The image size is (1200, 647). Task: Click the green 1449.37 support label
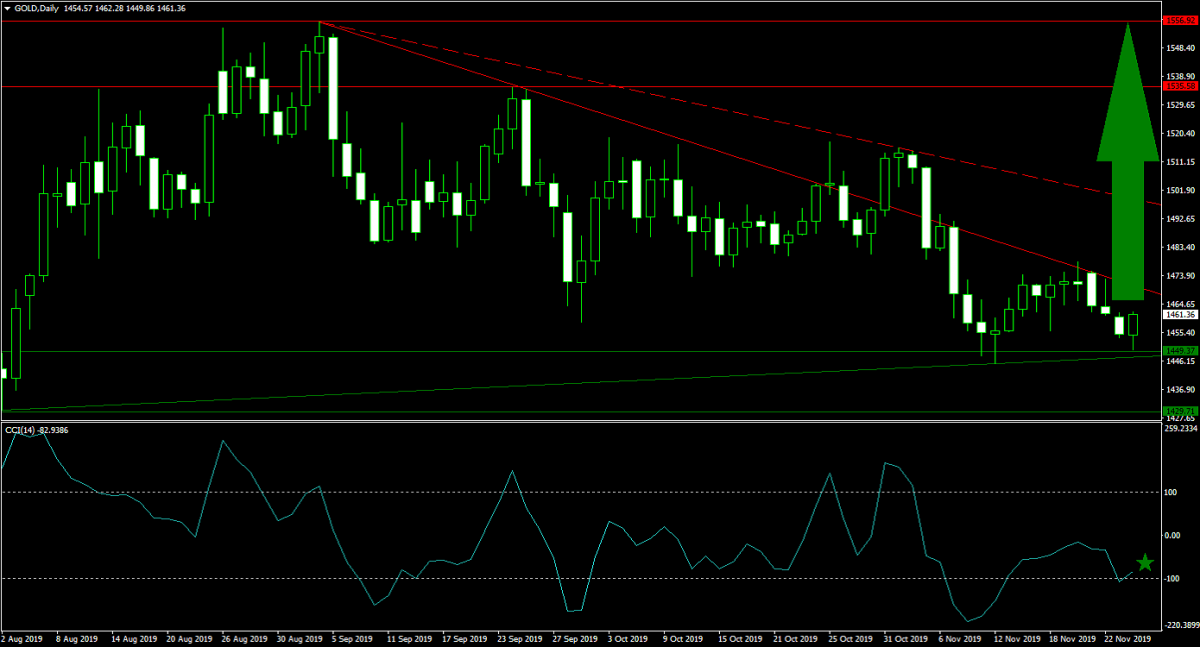click(1180, 351)
